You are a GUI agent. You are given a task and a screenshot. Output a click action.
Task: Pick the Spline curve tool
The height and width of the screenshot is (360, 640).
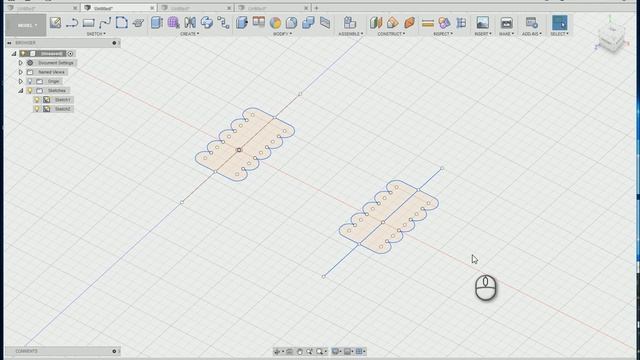[105, 22]
